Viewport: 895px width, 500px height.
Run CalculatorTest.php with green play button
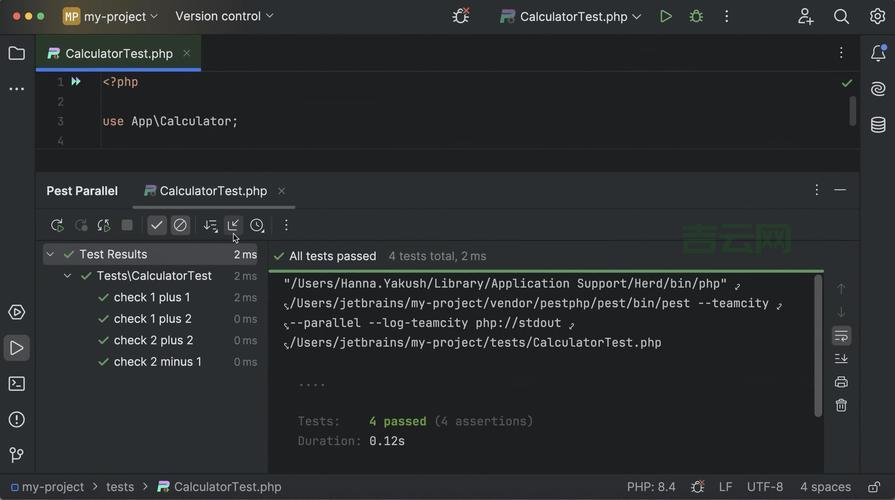point(666,17)
